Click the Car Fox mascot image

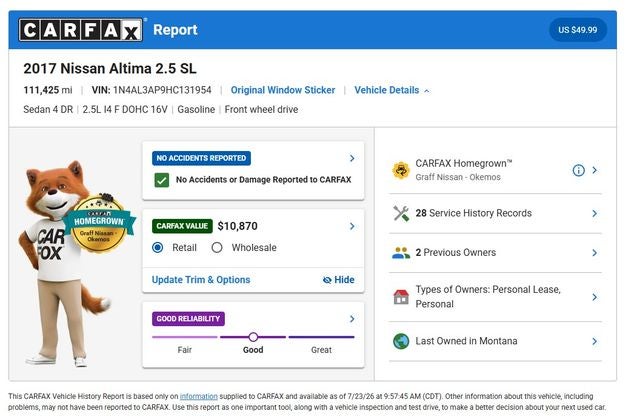[61, 263]
